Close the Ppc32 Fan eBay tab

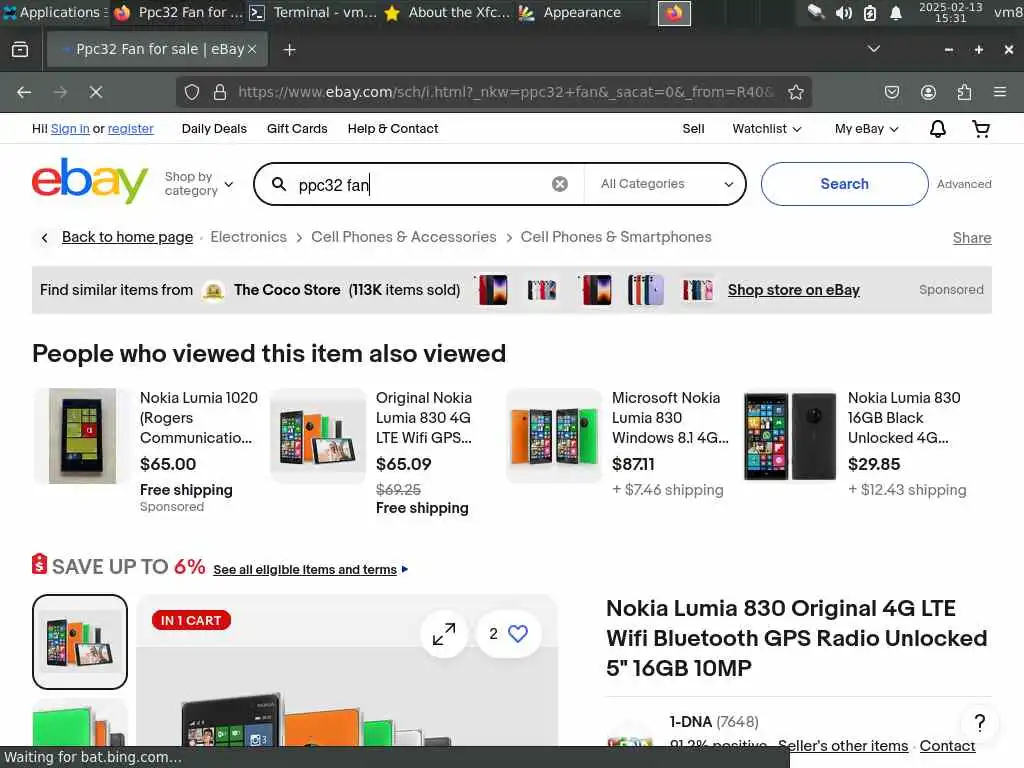[x=252, y=49]
